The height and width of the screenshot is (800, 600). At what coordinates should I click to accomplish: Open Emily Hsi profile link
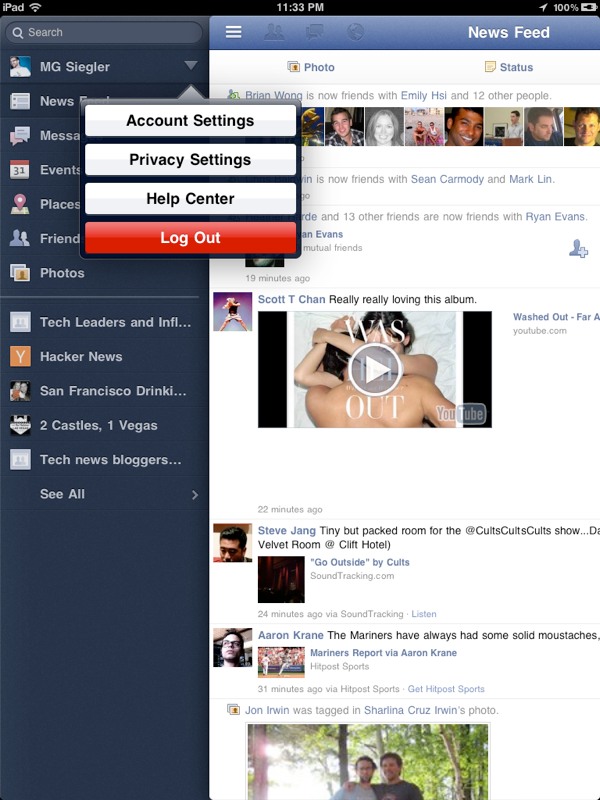click(x=423, y=95)
